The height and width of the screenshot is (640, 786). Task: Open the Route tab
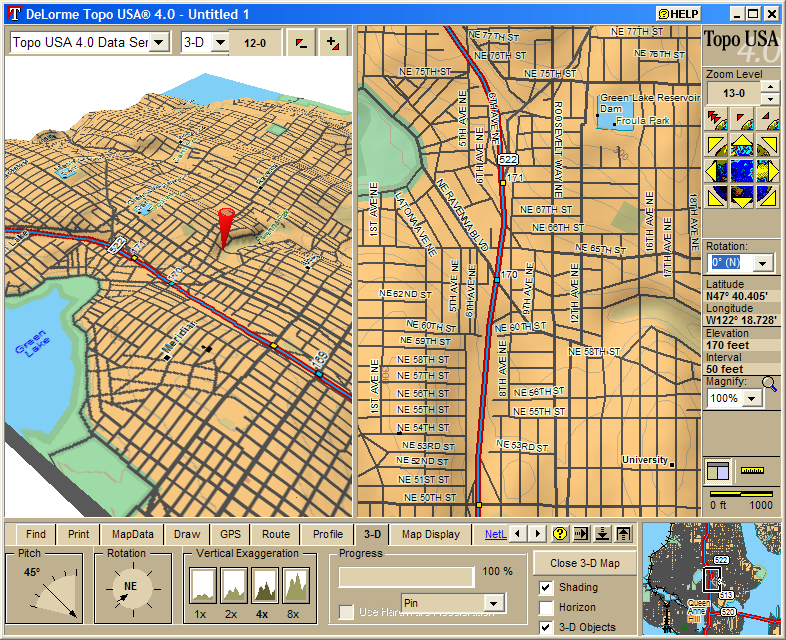click(x=276, y=534)
